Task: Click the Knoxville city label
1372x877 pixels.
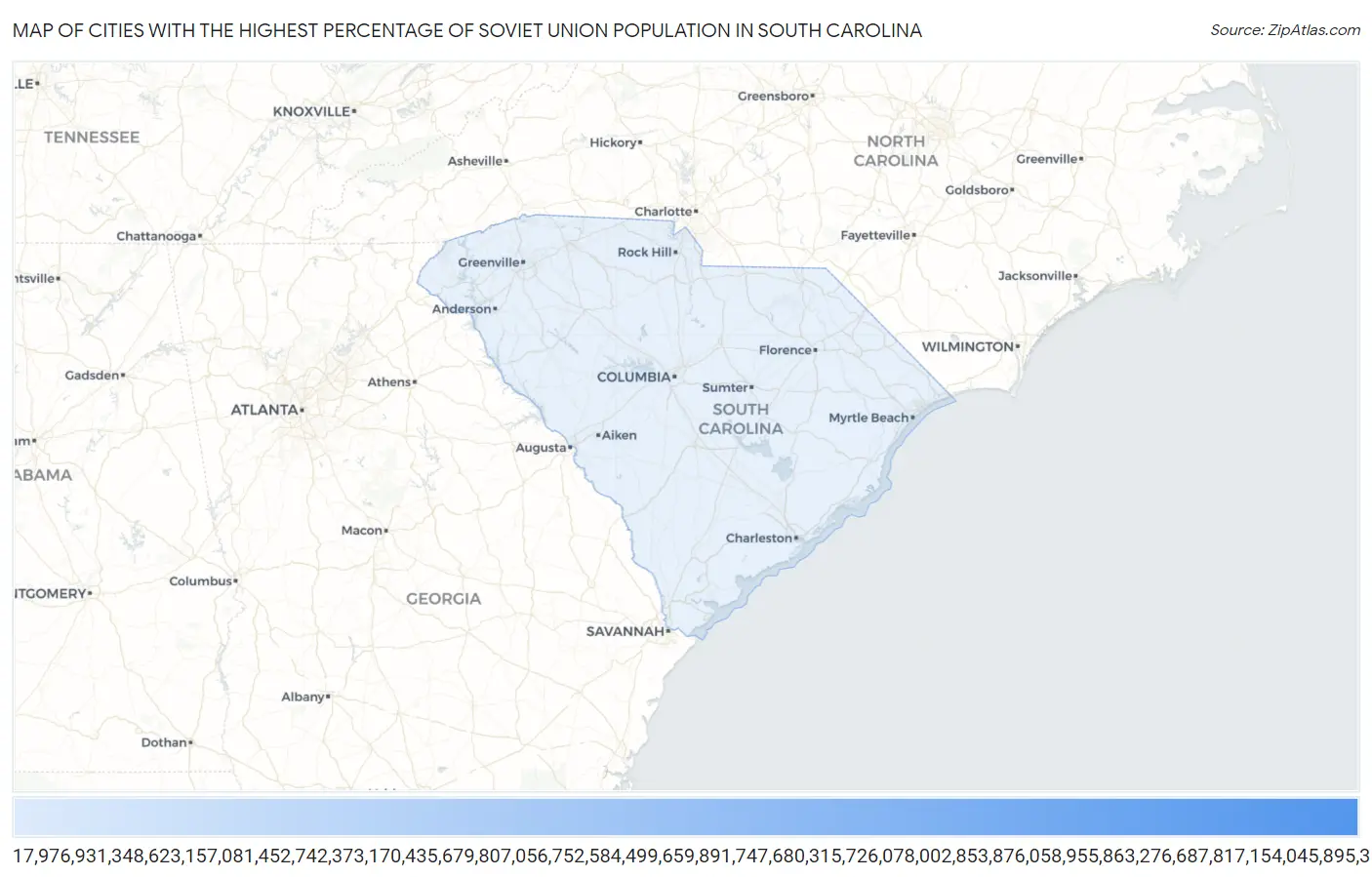Action: click(x=312, y=111)
